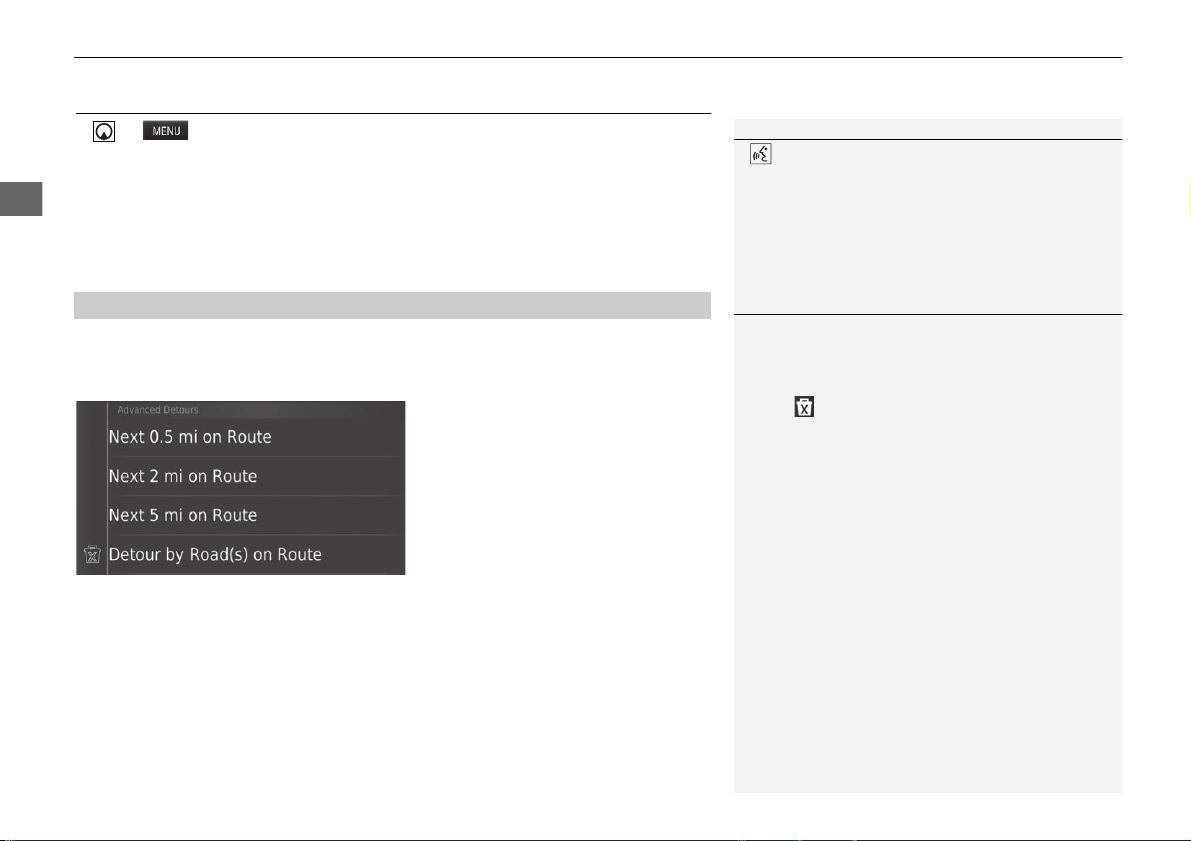Select Next 2 mi on Route
This screenshot has width=1191, height=841.
[255, 476]
